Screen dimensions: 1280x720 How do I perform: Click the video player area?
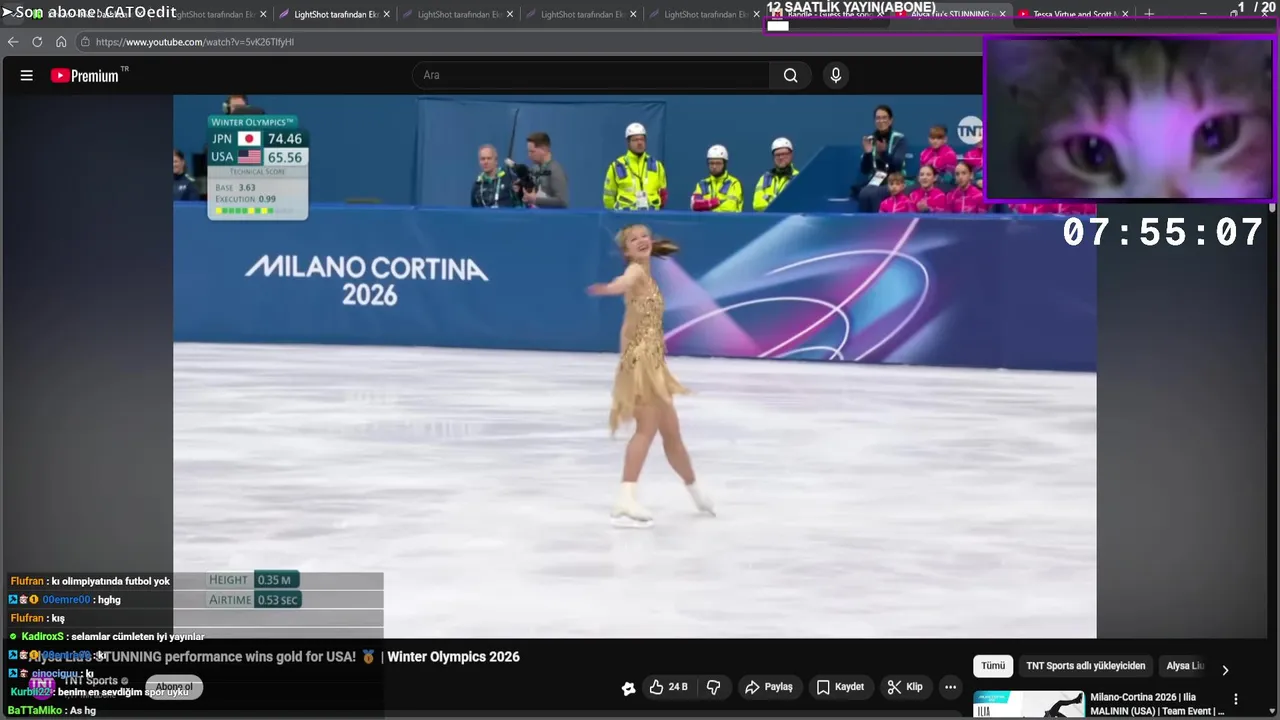(634, 366)
